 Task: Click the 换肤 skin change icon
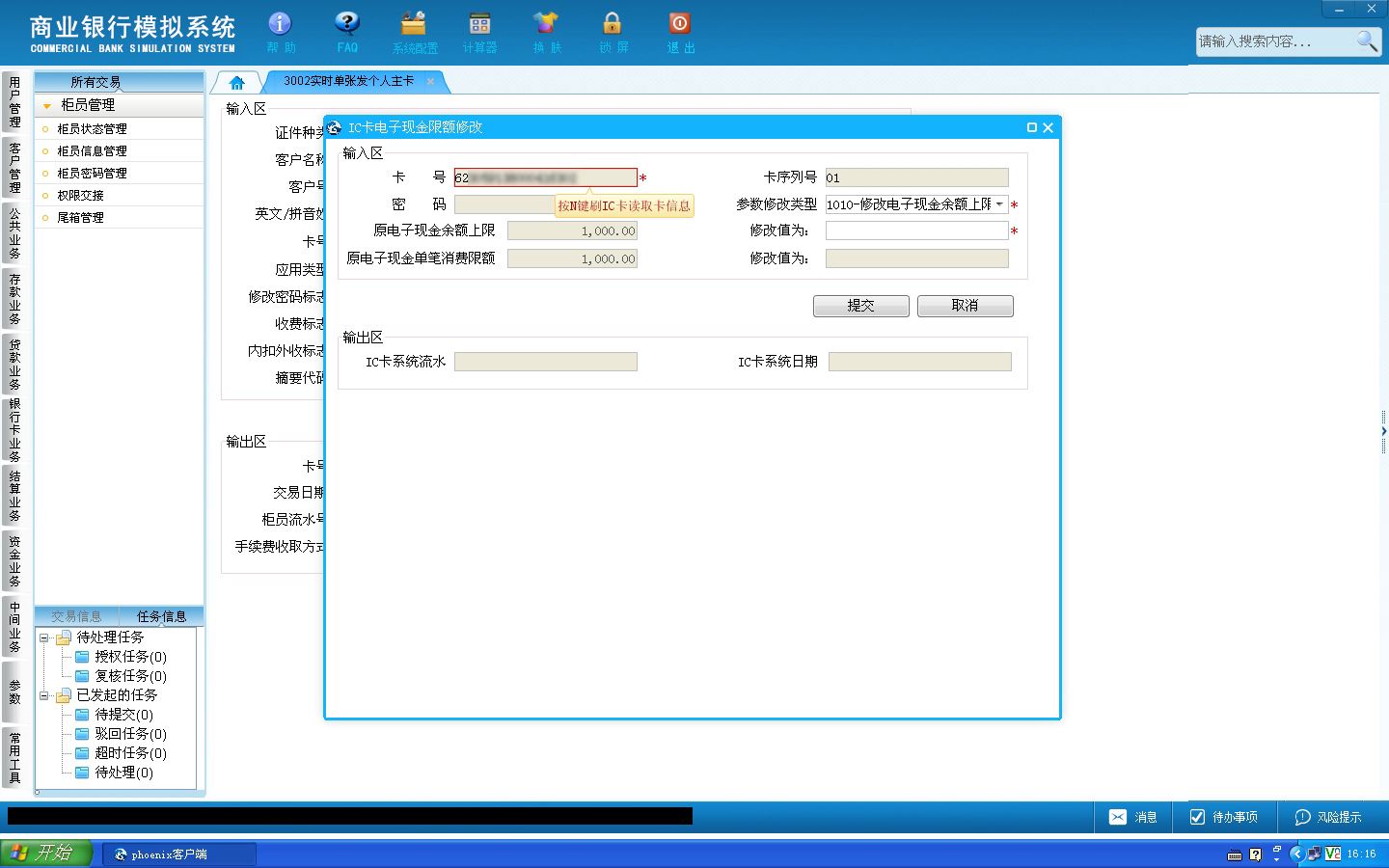tap(546, 32)
